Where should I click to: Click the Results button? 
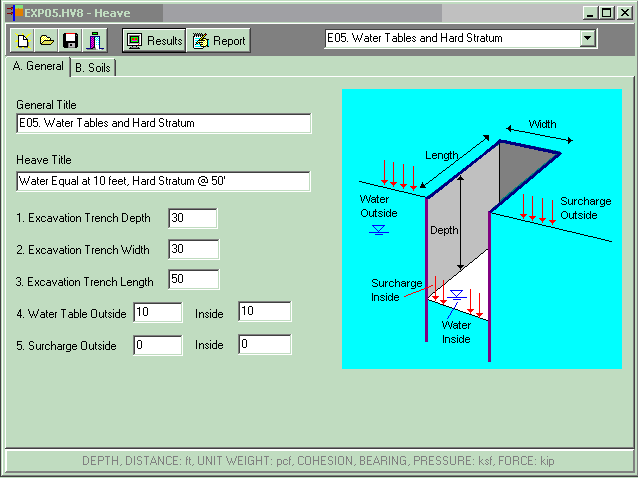154,40
